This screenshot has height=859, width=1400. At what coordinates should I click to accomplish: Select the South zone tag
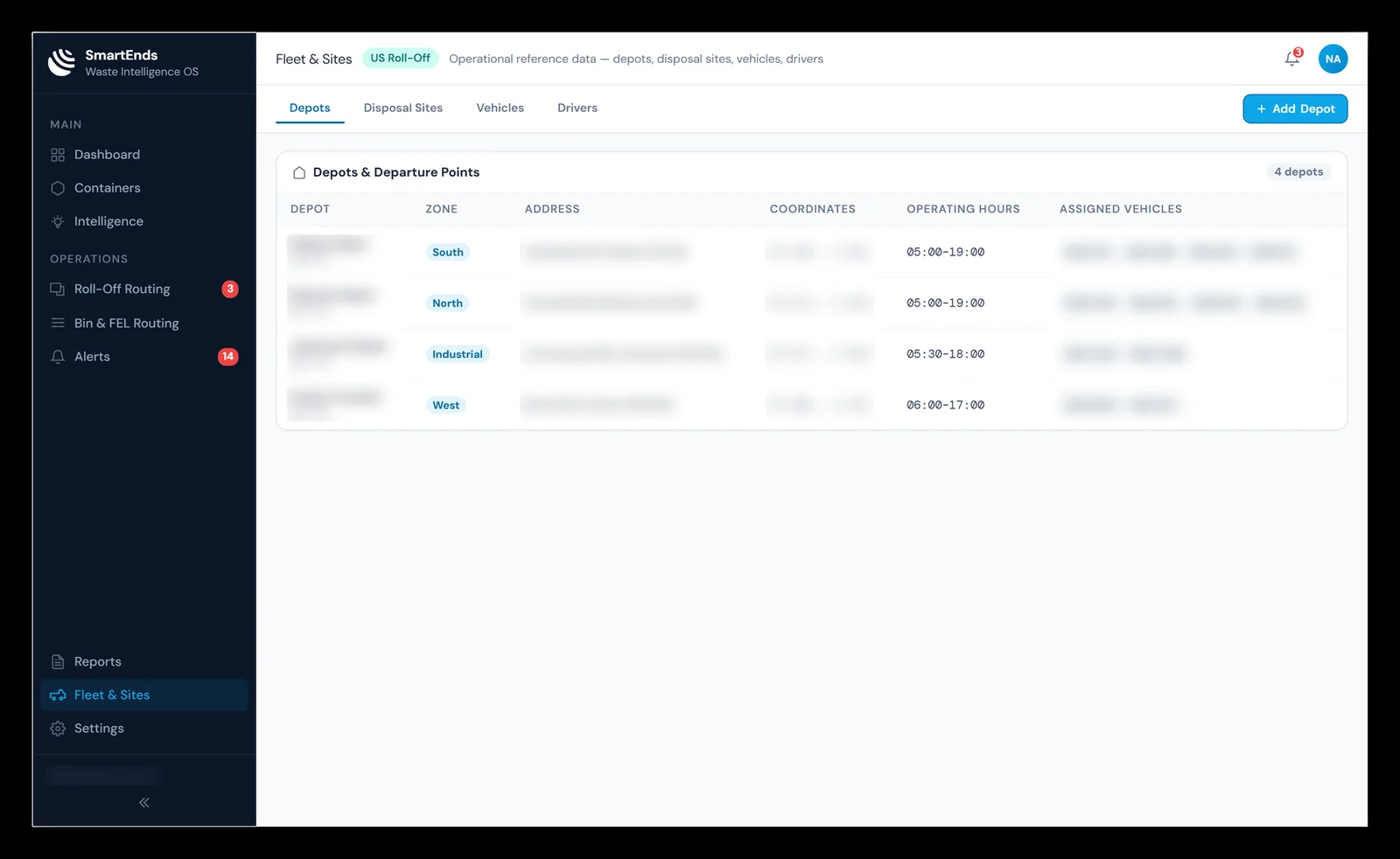coord(448,252)
